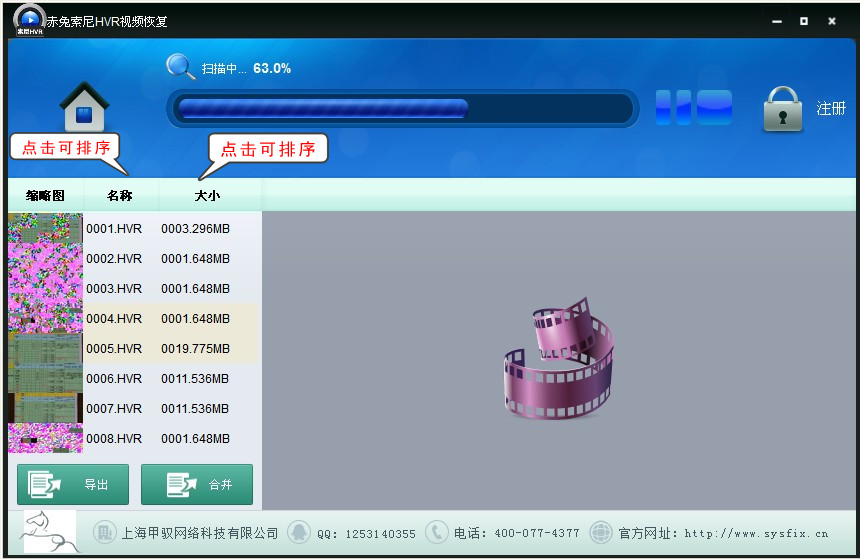Image resolution: width=860 pixels, height=559 pixels.
Task: Maximize the application window
Action: pyautogui.click(x=804, y=21)
